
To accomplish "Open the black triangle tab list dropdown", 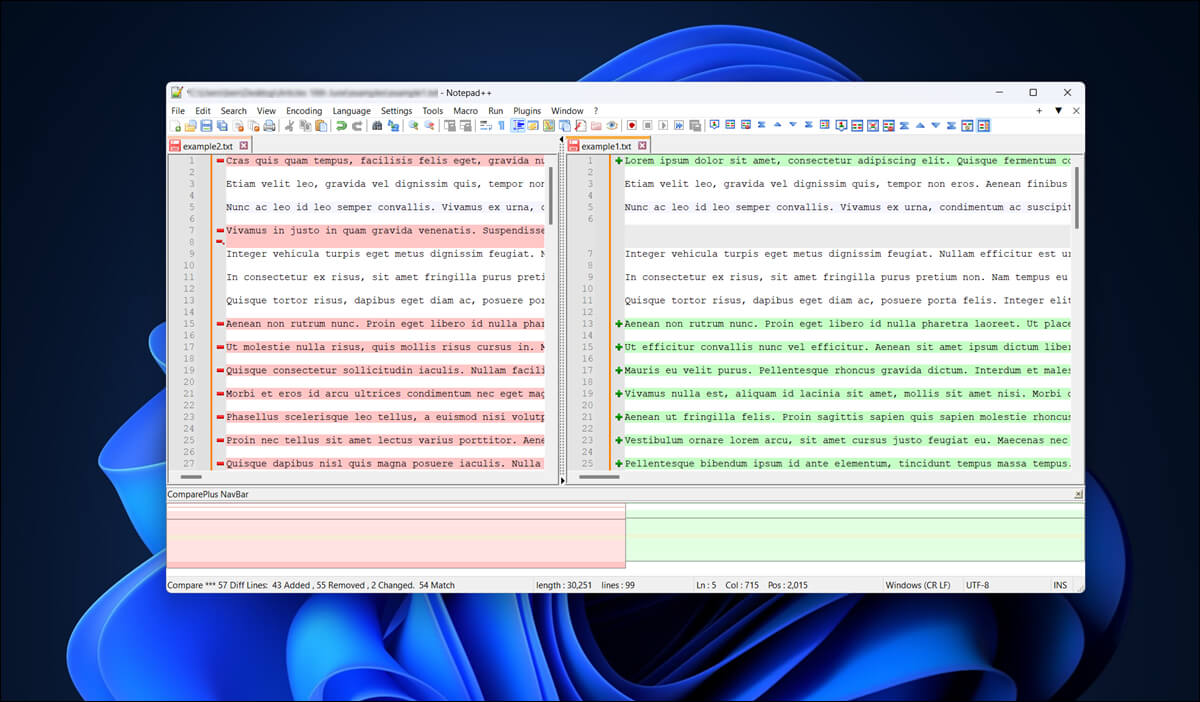I will [x=1058, y=111].
